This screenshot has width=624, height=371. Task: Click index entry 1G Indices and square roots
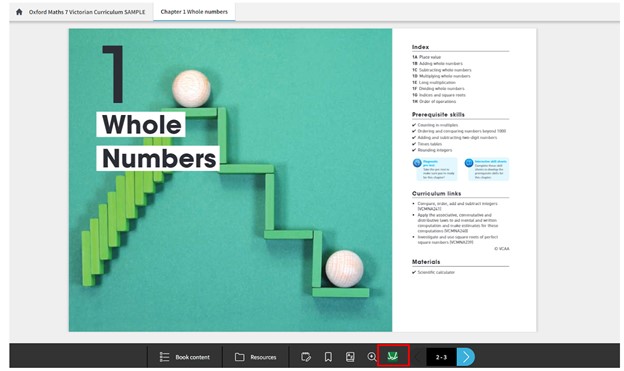(439, 95)
